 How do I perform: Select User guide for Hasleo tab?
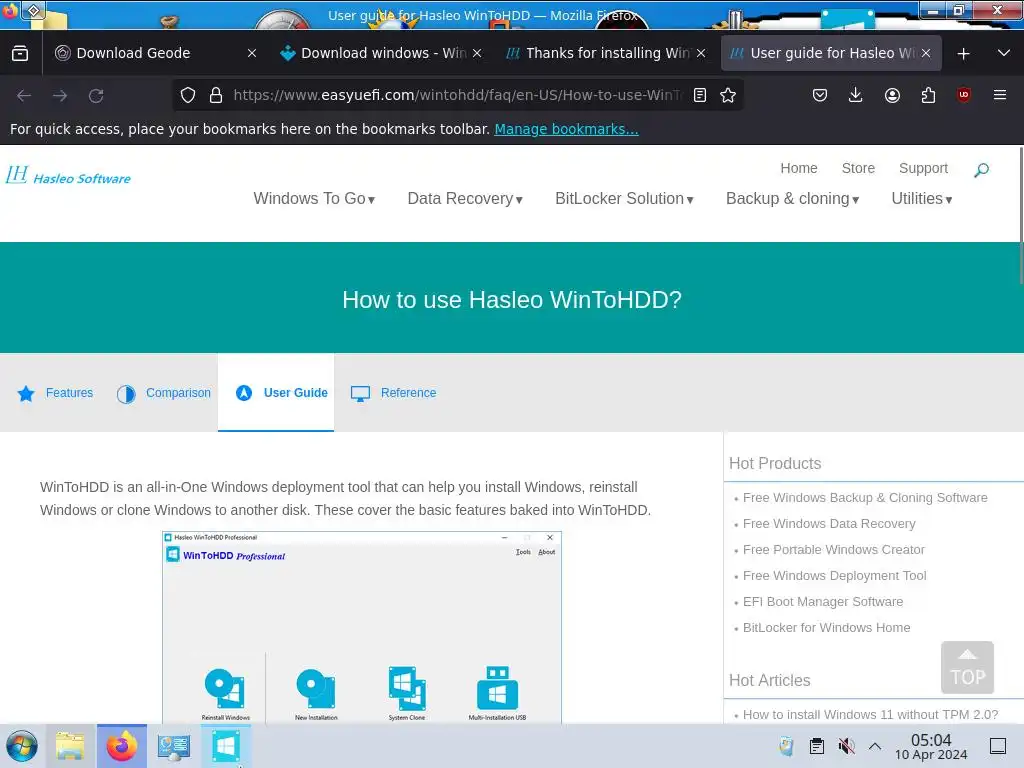pos(831,54)
